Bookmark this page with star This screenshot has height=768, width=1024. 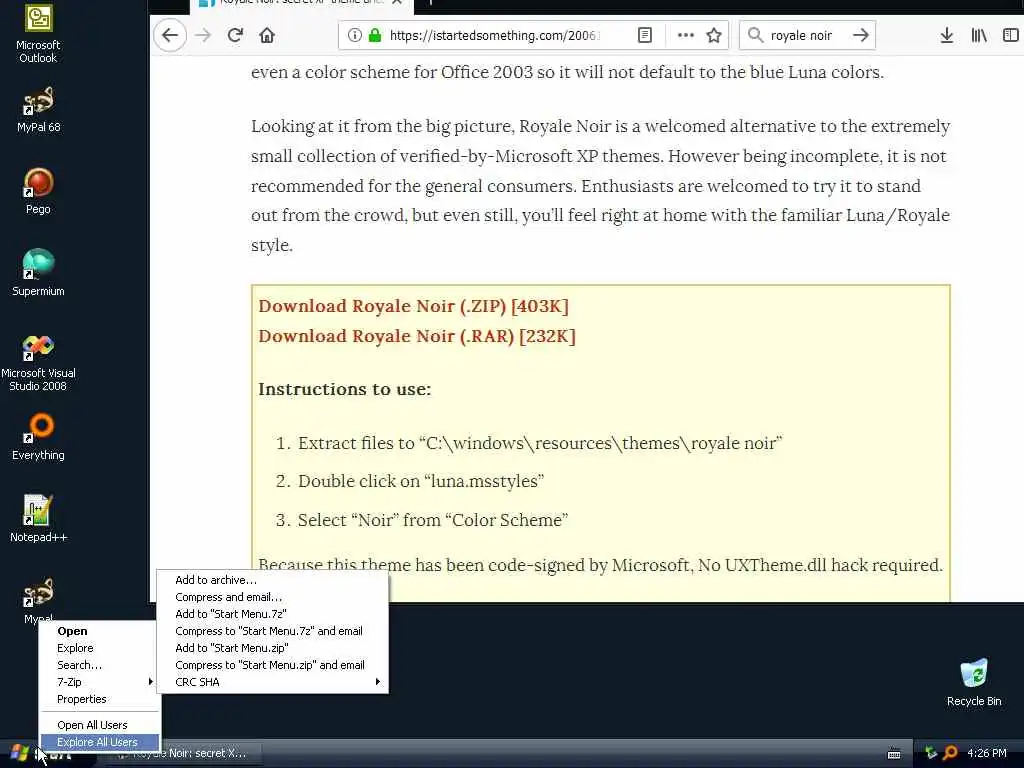coord(714,35)
